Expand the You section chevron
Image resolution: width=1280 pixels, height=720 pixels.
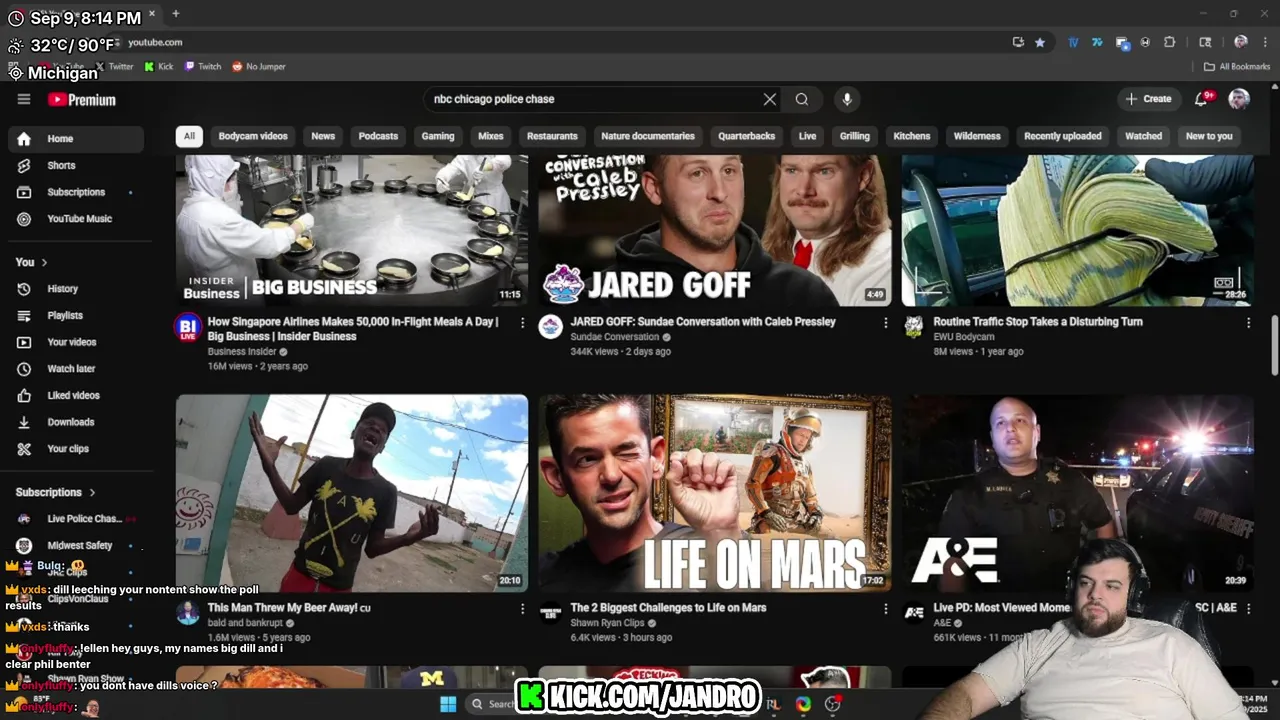44,262
